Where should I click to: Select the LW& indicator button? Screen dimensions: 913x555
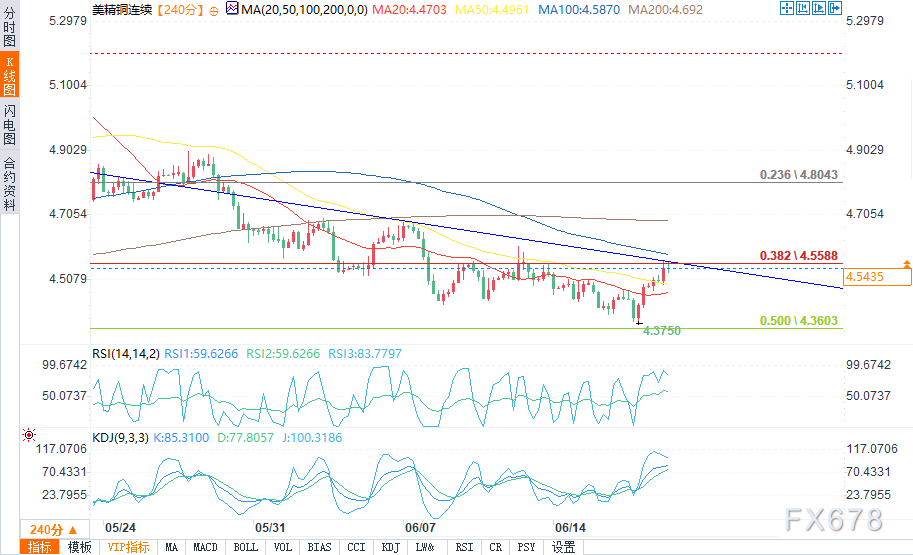click(x=425, y=547)
